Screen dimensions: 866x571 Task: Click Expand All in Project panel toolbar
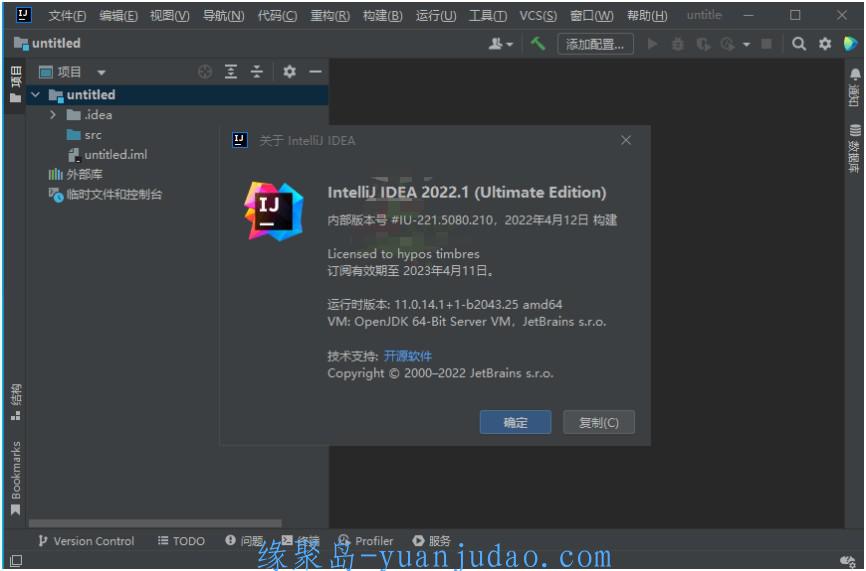[x=231, y=72]
